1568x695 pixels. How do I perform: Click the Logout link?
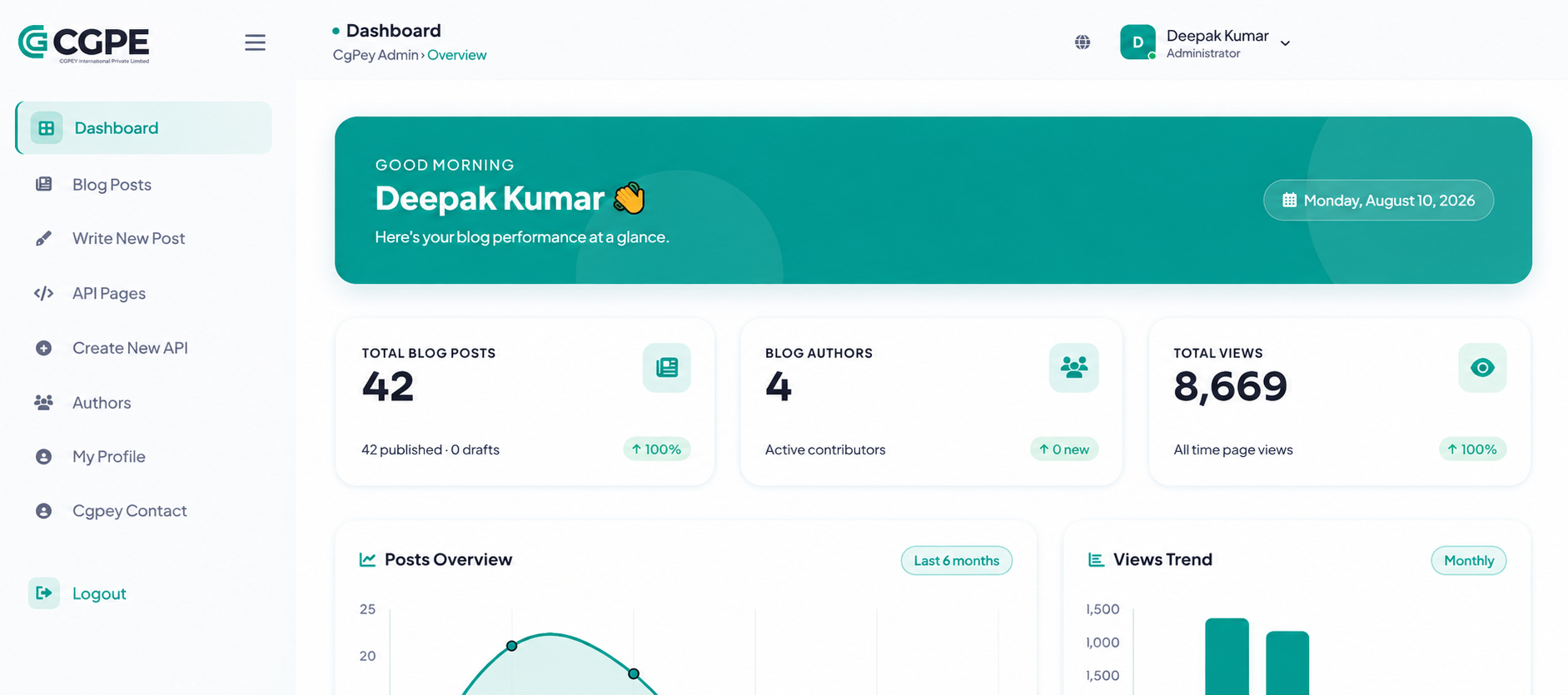(x=99, y=593)
